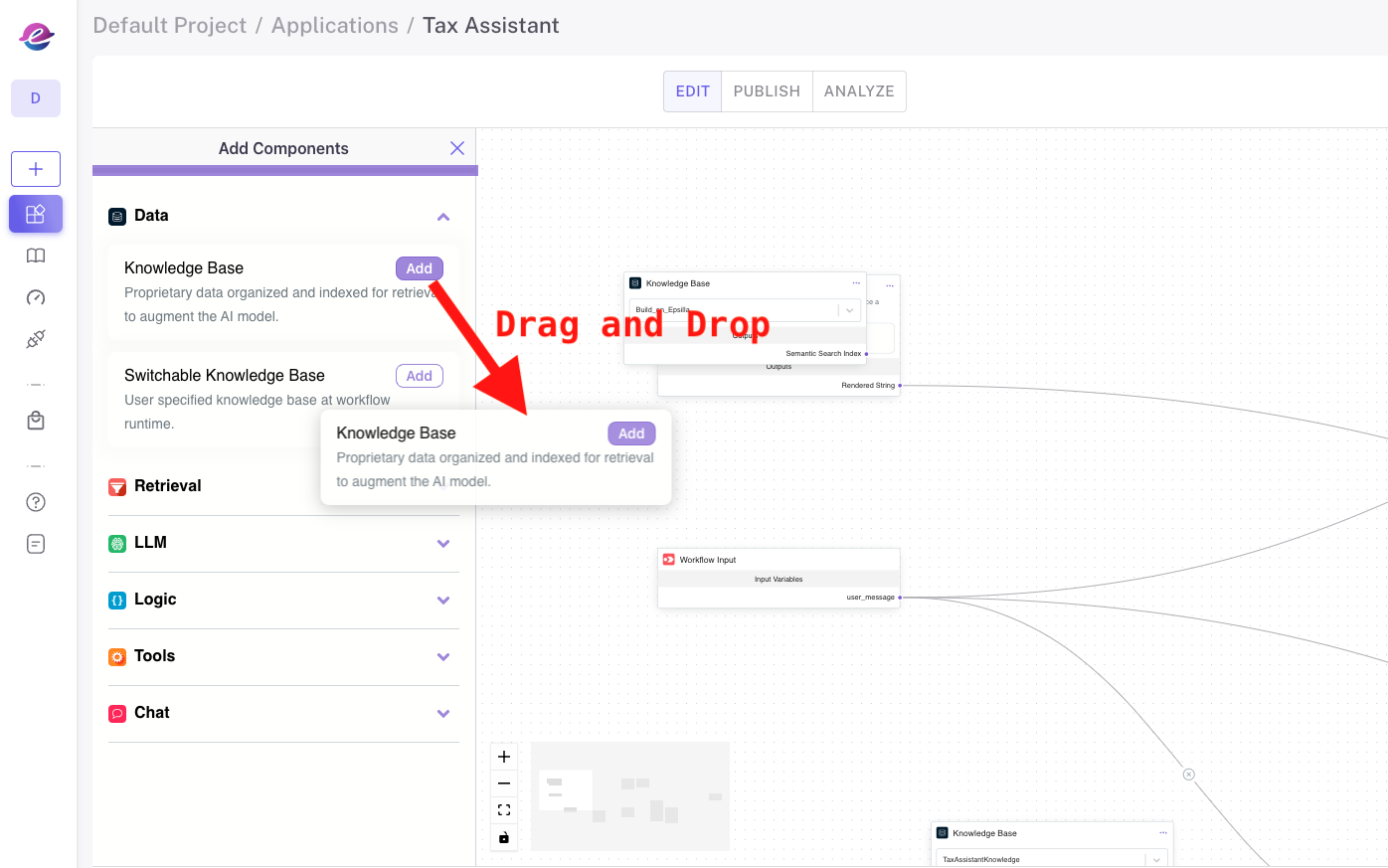Collapse the Data section

(x=443, y=217)
